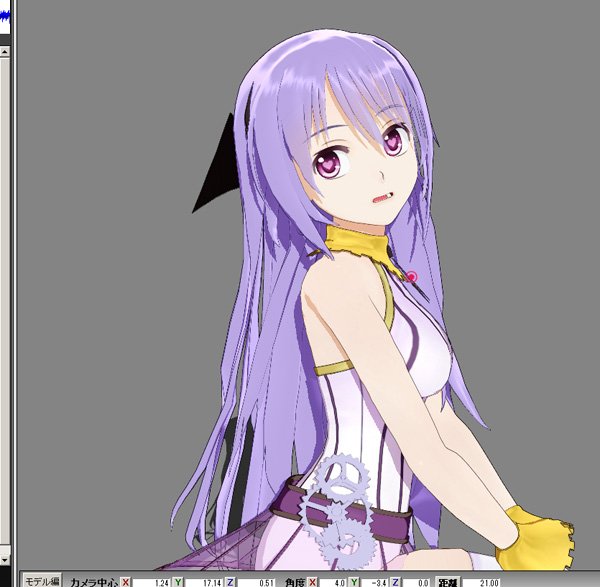Viewport: 600px width, 587px height.
Task: Click the left panel scrollbar up arrow
Action: click(x=5, y=52)
